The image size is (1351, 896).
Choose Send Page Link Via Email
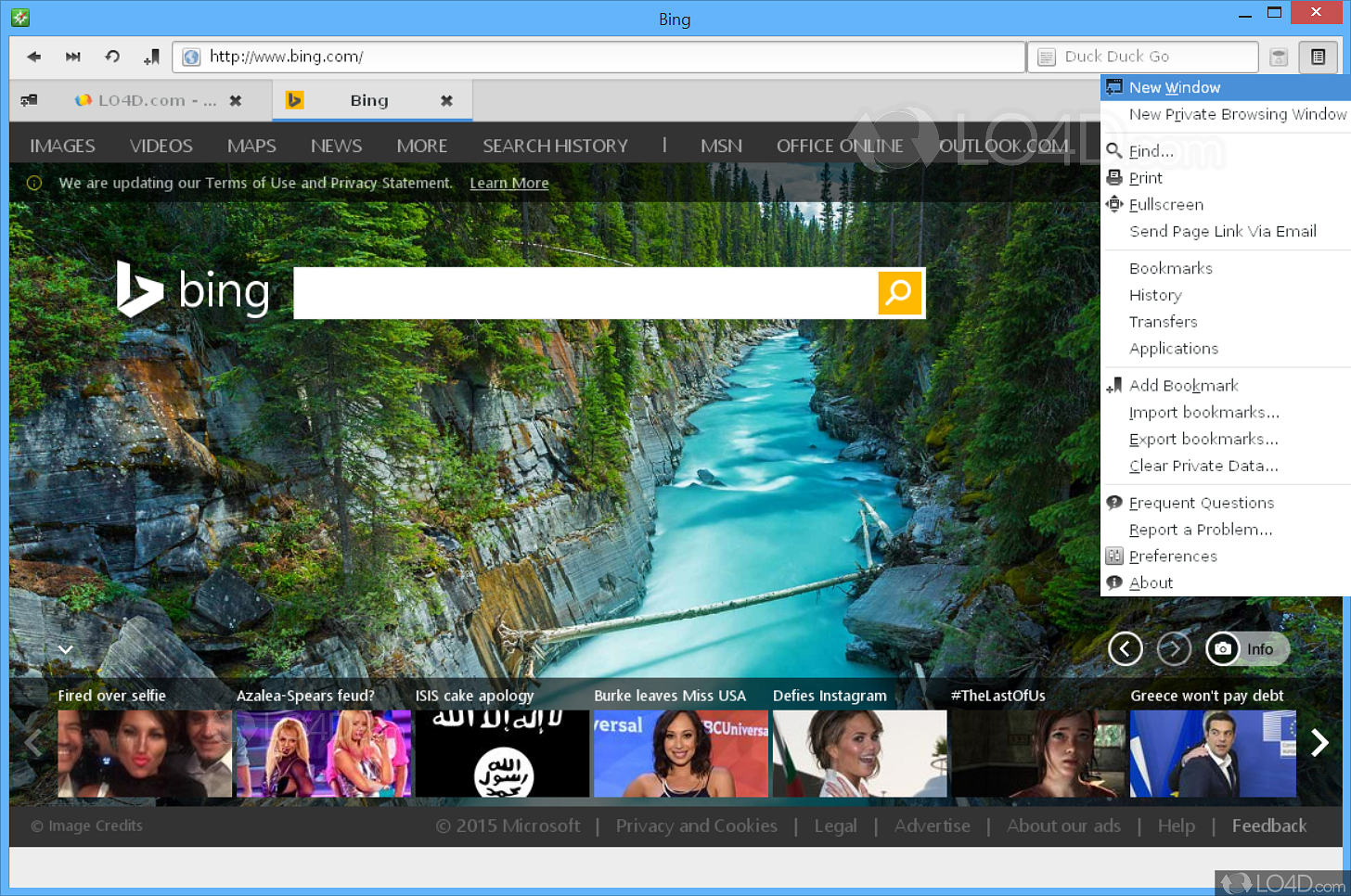(1225, 231)
